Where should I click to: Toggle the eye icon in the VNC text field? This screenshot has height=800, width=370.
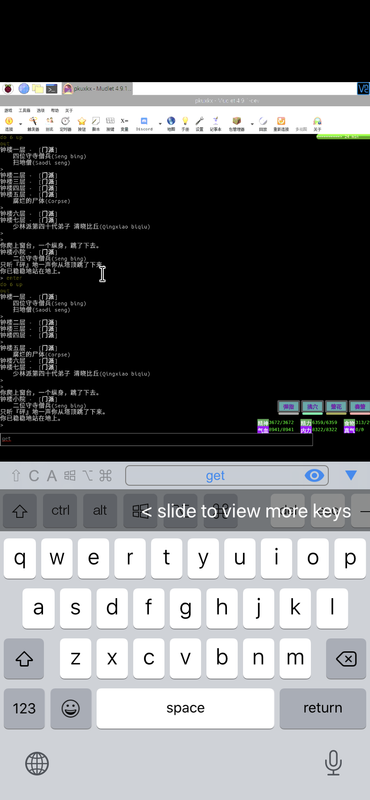[314, 476]
